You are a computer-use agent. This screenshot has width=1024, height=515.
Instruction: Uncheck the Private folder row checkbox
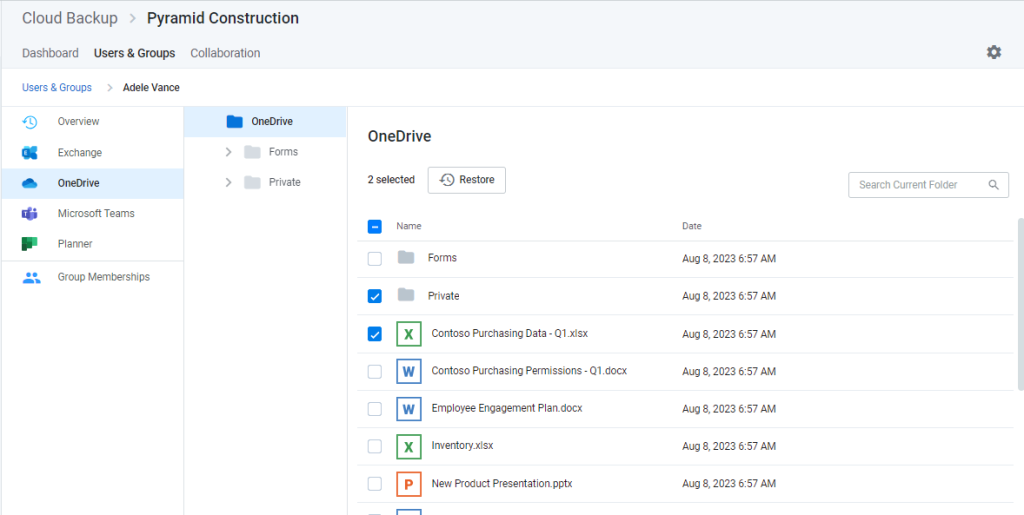tap(375, 296)
